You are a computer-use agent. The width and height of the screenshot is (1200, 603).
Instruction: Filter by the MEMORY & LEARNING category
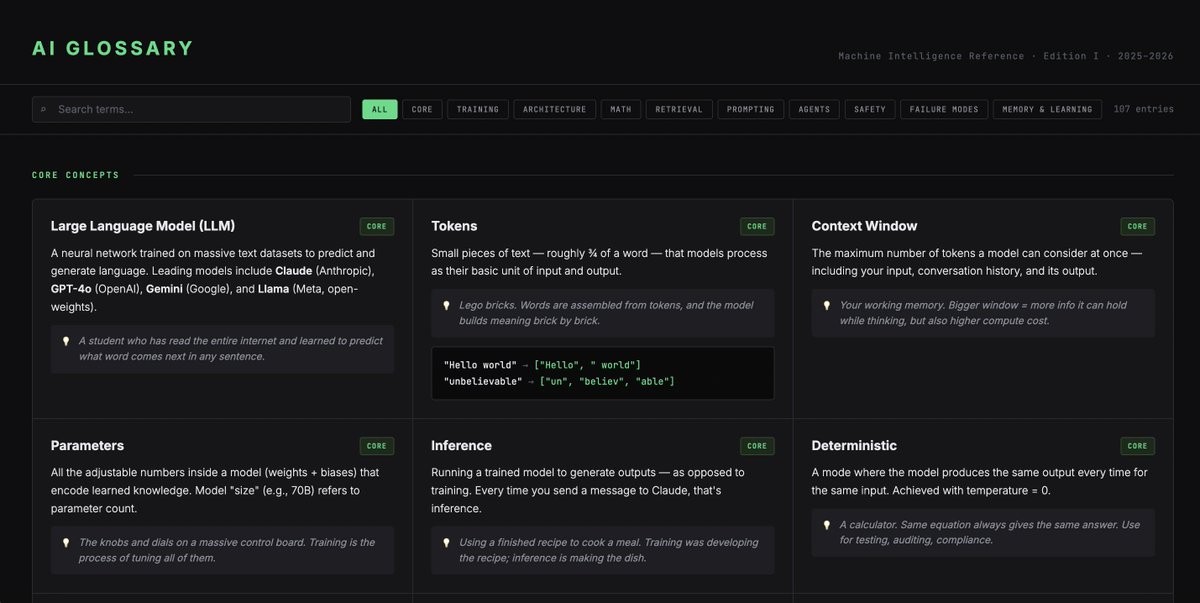click(1047, 109)
